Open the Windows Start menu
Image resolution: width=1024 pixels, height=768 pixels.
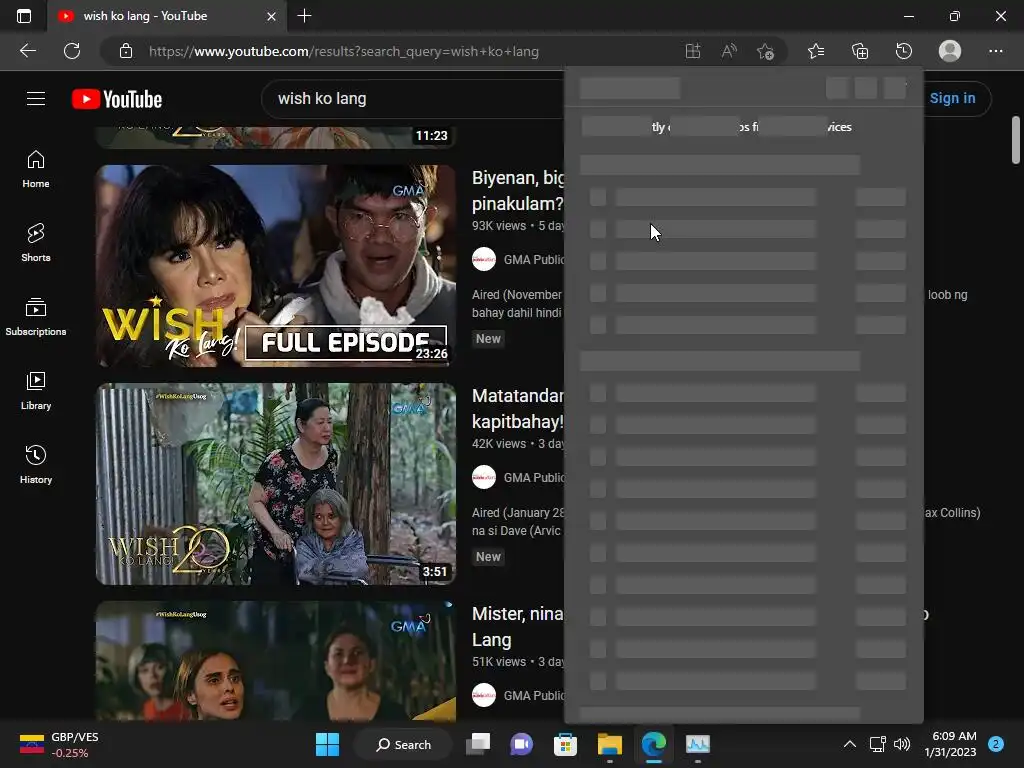point(327,744)
